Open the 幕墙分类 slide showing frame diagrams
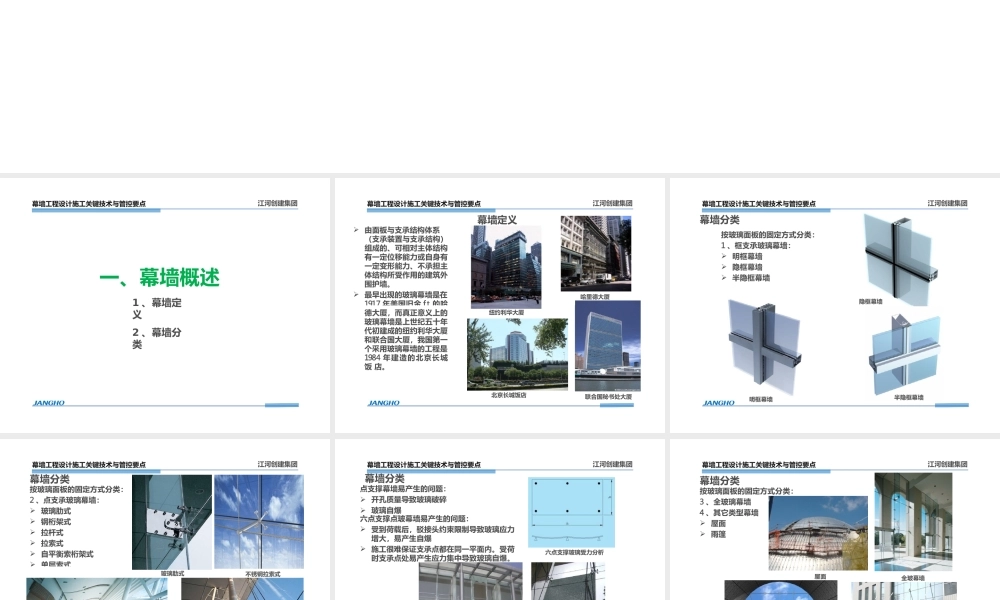The image size is (1000, 600). (x=835, y=305)
